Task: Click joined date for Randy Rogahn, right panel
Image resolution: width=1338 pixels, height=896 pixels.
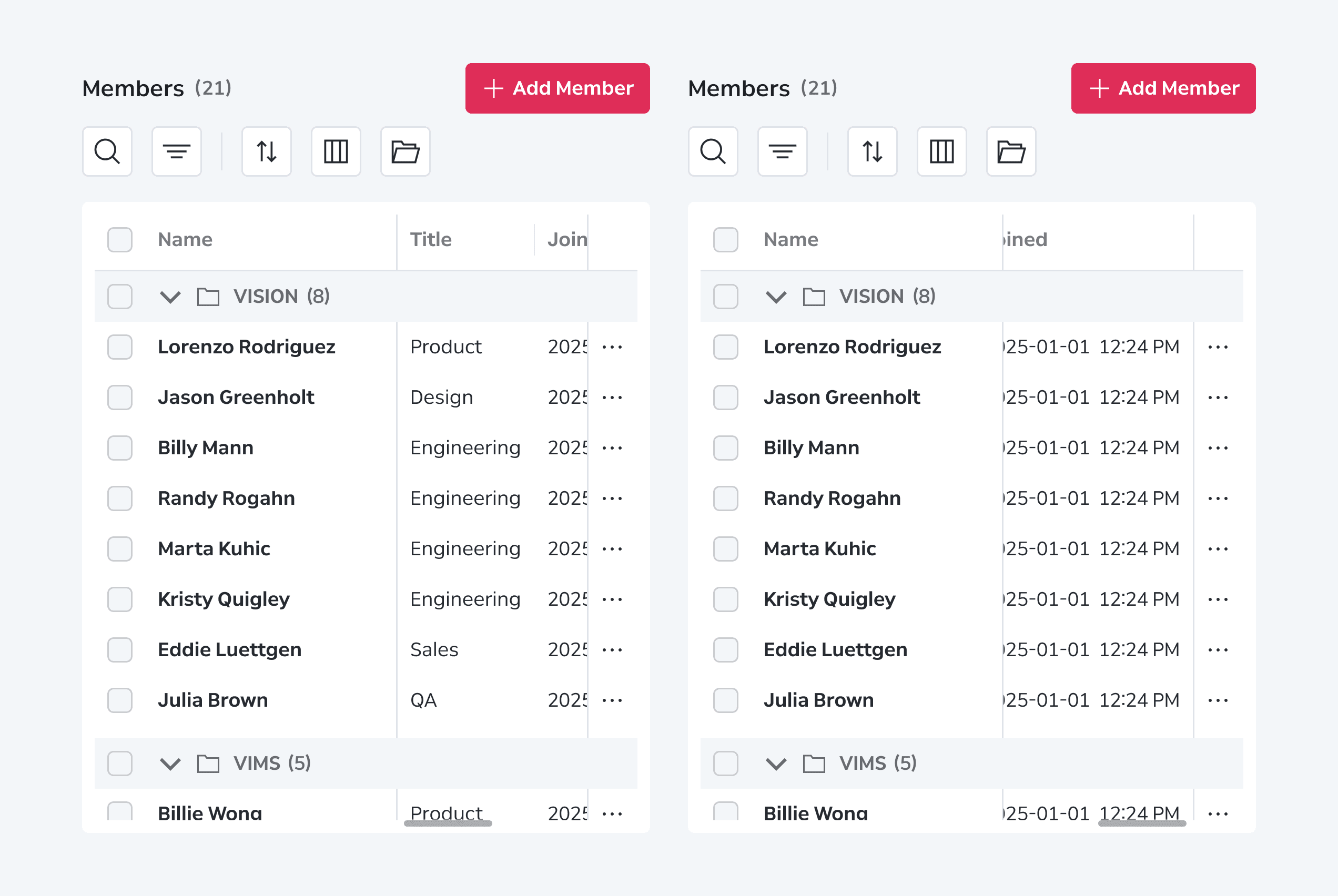Action: 1092,498
